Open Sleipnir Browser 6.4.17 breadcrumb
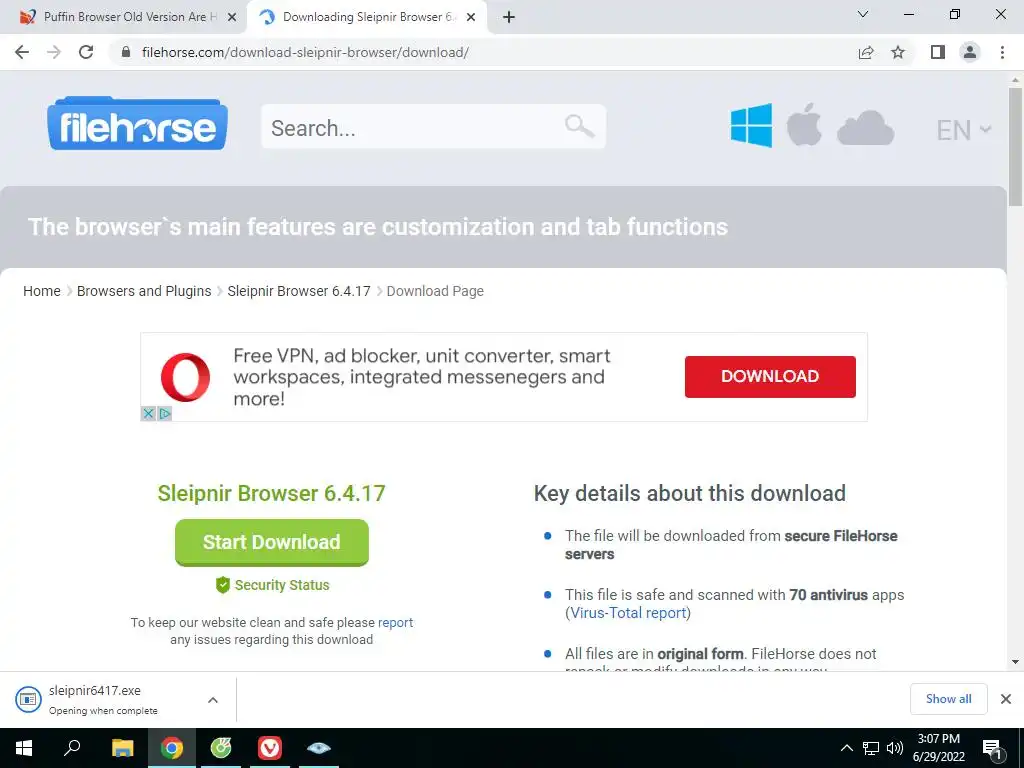Viewport: 1024px width, 768px height. 298,291
